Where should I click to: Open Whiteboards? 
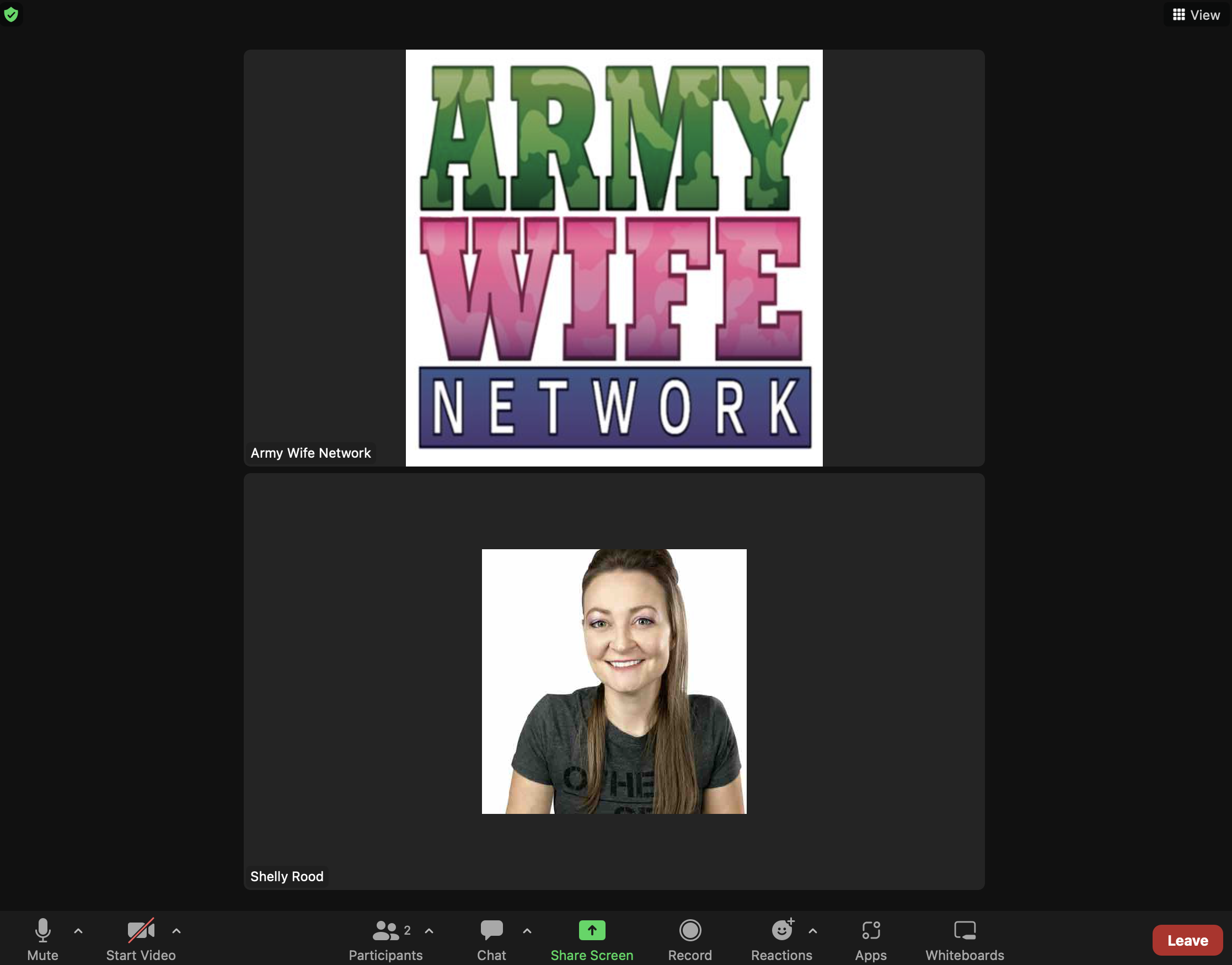click(x=965, y=940)
